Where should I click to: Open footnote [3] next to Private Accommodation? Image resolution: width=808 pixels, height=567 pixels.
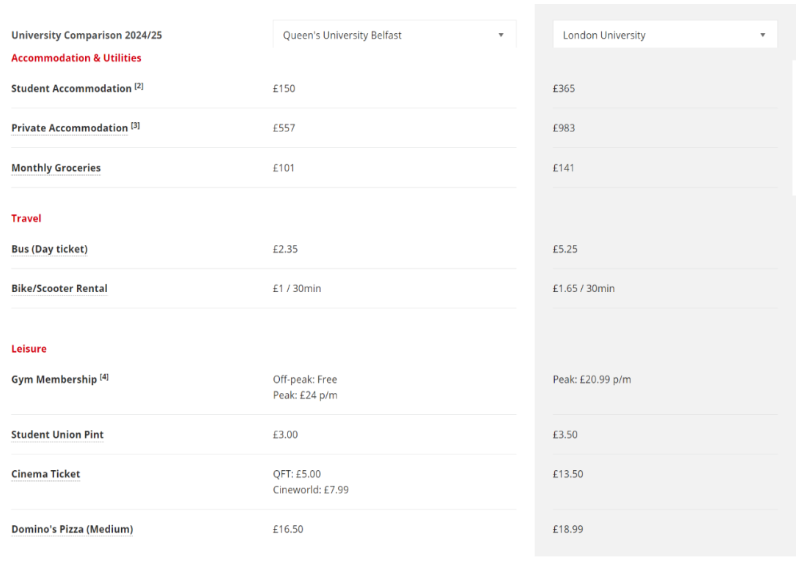pos(135,125)
